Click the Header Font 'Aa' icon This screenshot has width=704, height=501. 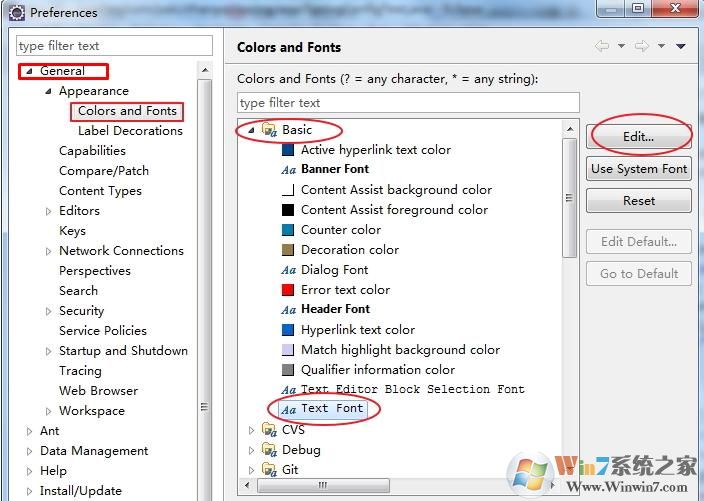tap(288, 310)
